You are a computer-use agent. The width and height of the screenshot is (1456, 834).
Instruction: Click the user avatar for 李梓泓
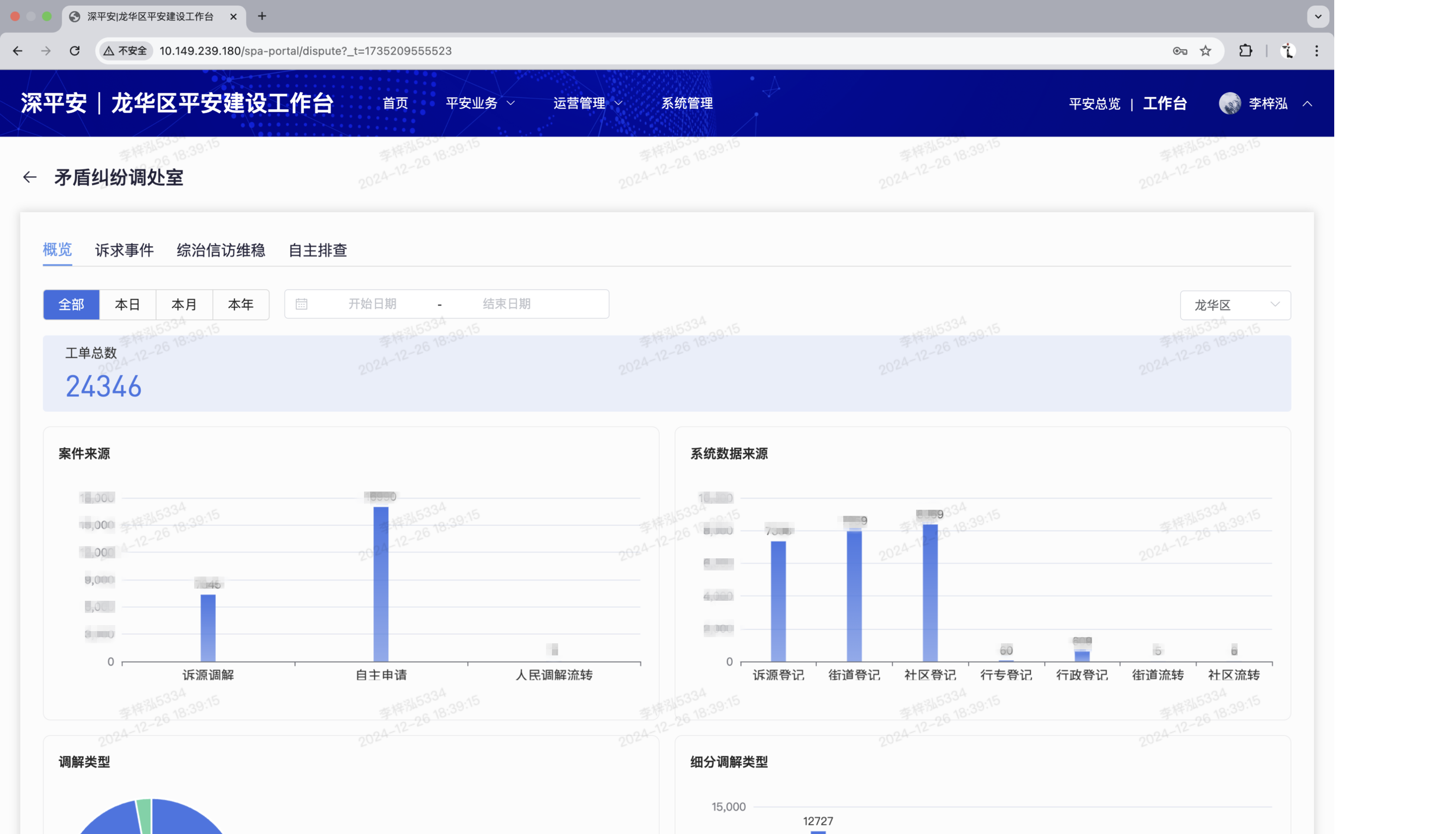pyautogui.click(x=1229, y=103)
